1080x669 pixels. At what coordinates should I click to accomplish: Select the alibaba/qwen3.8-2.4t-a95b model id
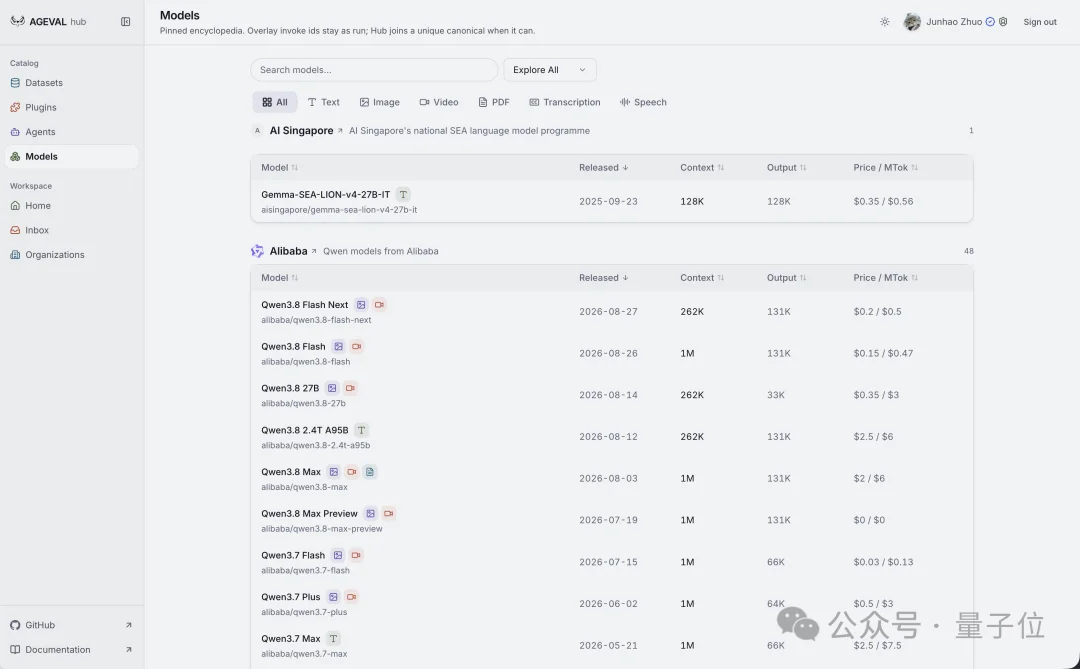pyautogui.click(x=315, y=445)
